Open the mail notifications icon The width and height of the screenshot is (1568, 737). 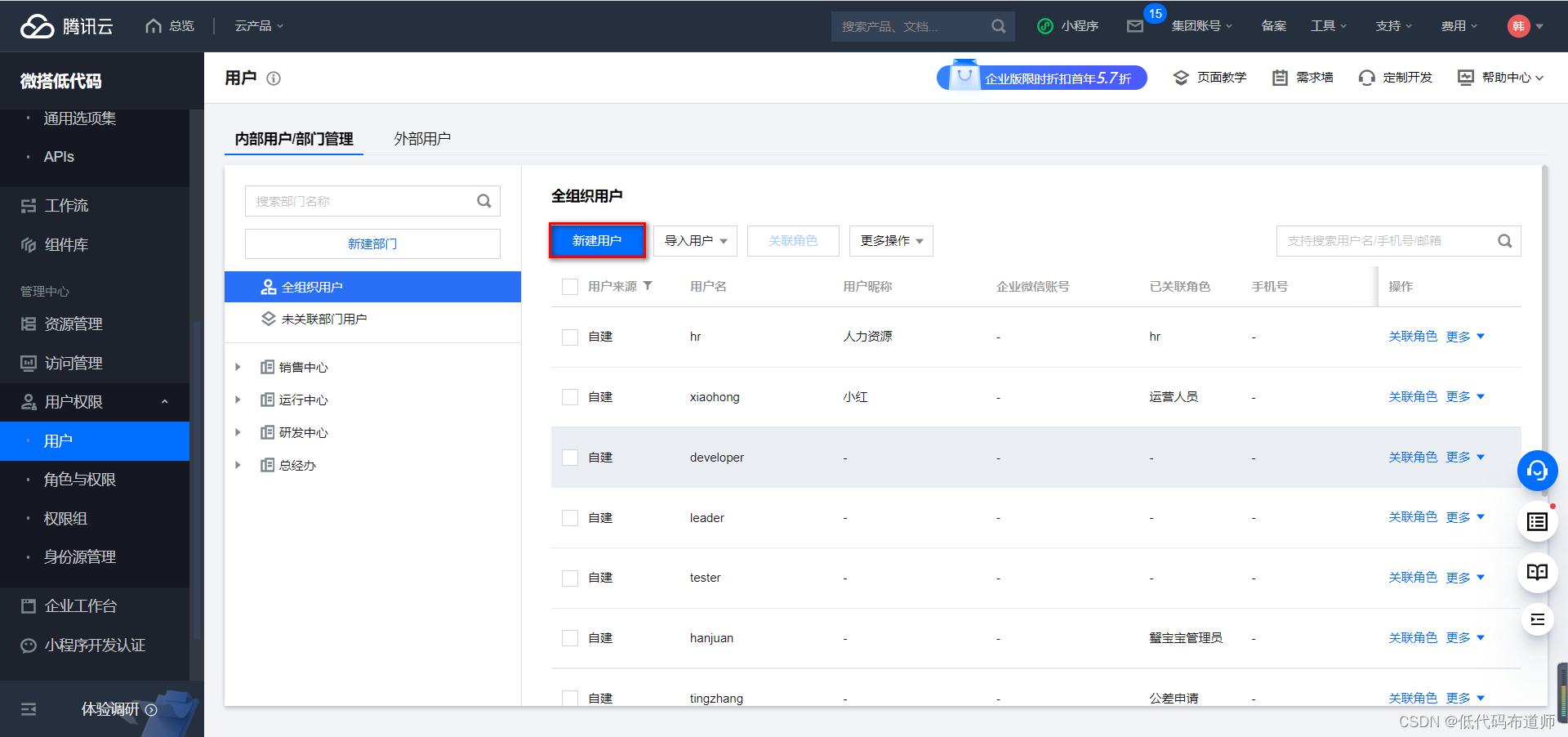[1134, 26]
